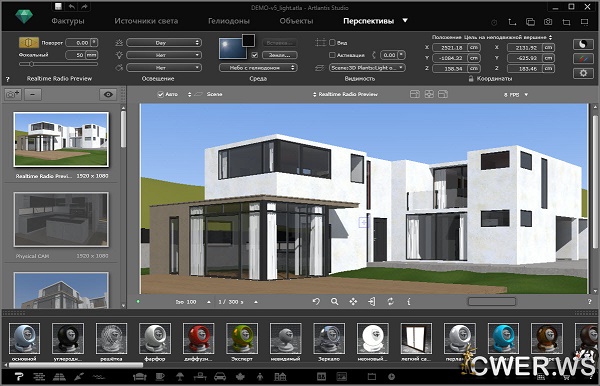
Task: Click the info icon under preview
Action: [409, 302]
